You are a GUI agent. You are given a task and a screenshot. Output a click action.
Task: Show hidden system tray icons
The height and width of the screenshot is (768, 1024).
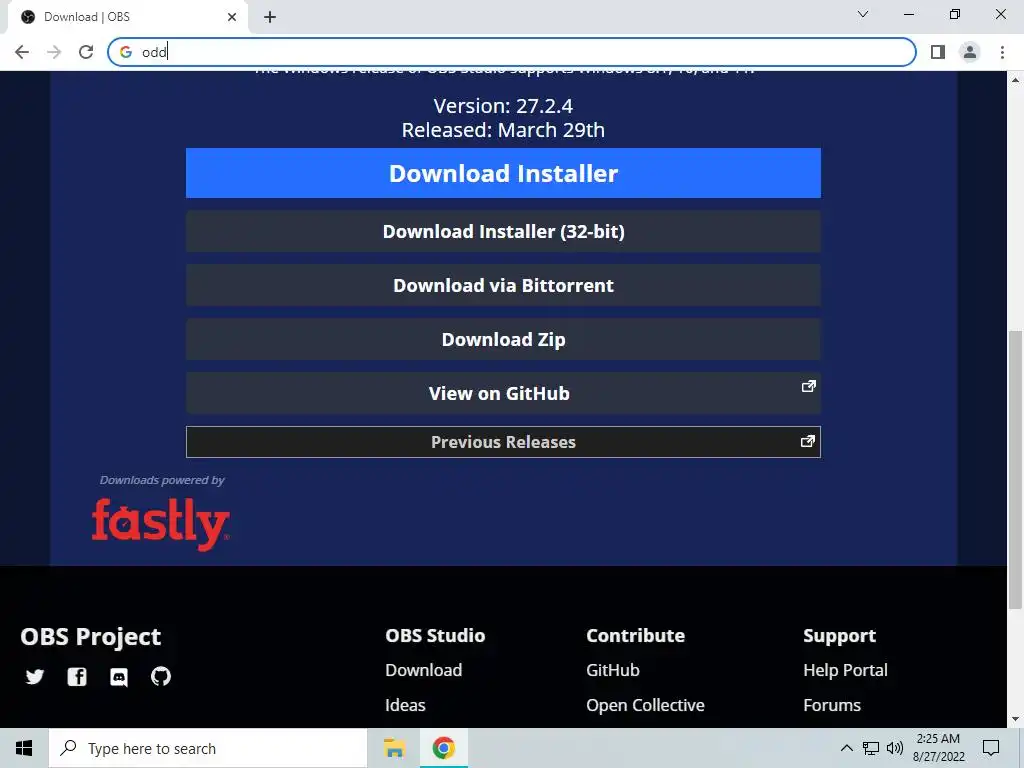pos(846,748)
